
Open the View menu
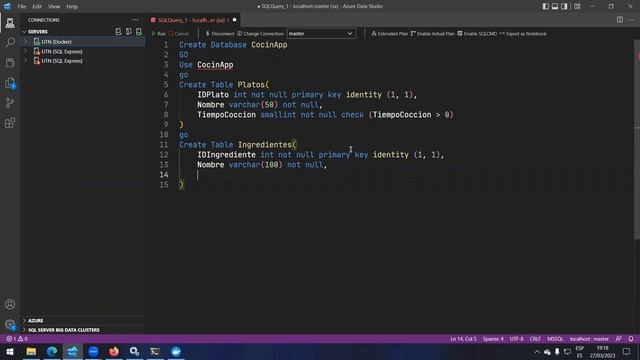click(54, 7)
